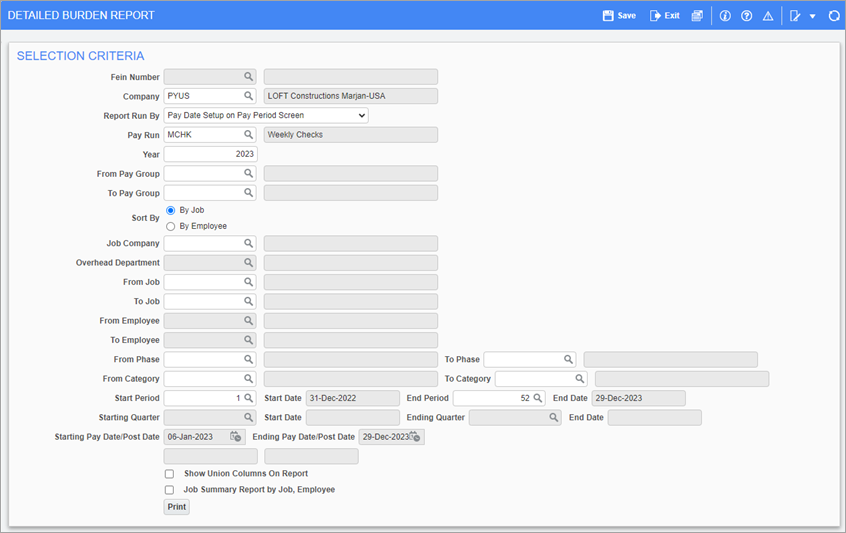Viewport: 846px width, 533px height.
Task: Open the stacked windows icon beside Exit
Action: click(697, 16)
